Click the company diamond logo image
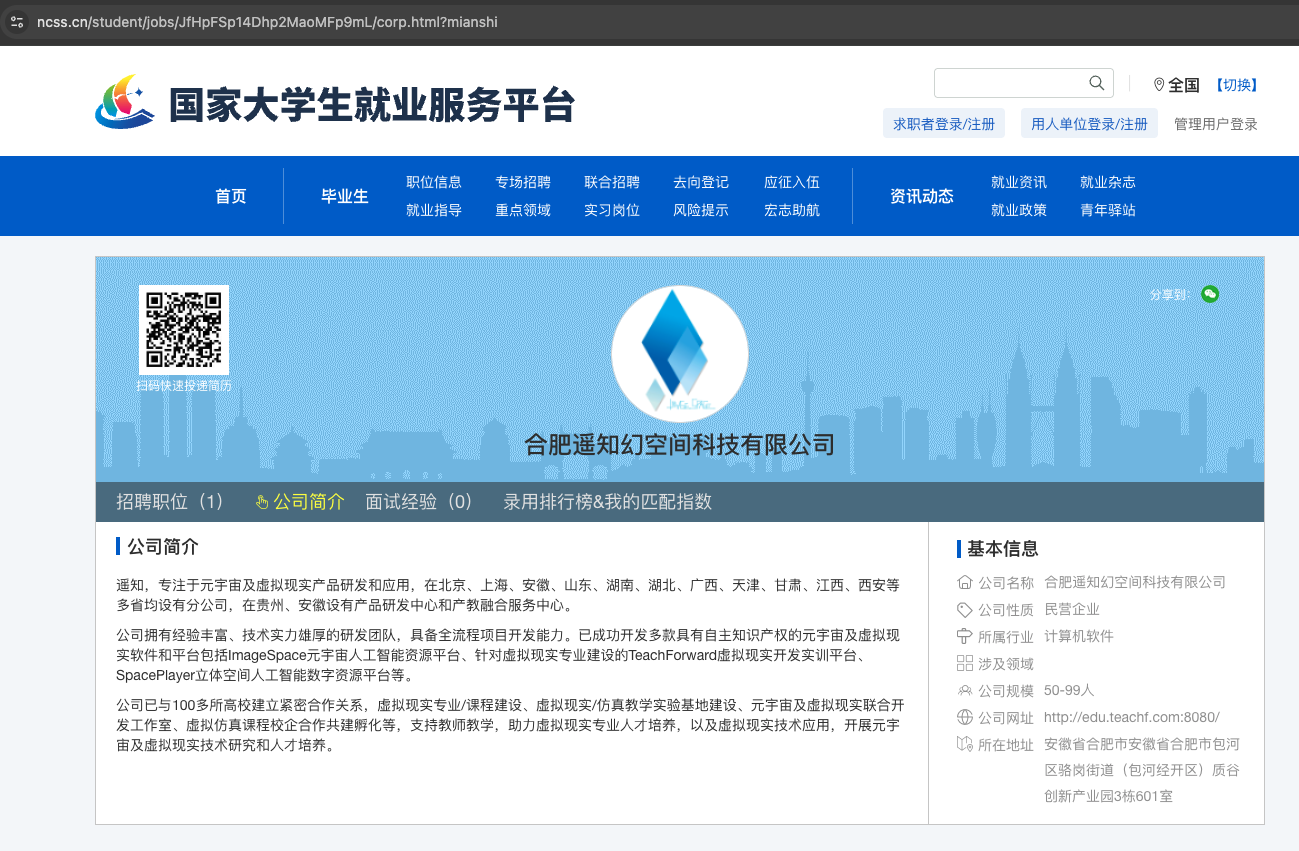Viewport: 1299px width, 851px height. 679,354
